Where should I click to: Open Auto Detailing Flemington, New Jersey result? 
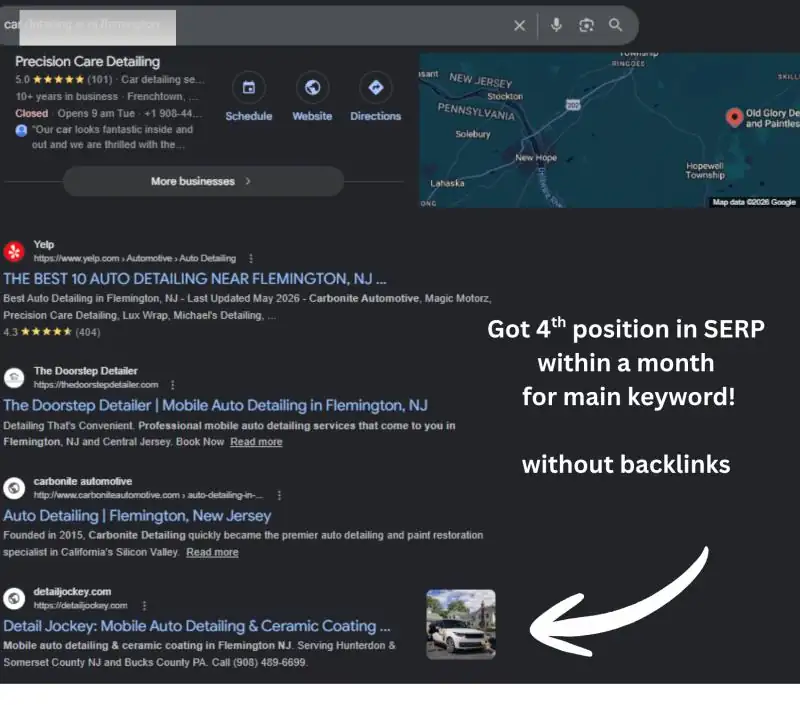[x=137, y=516]
